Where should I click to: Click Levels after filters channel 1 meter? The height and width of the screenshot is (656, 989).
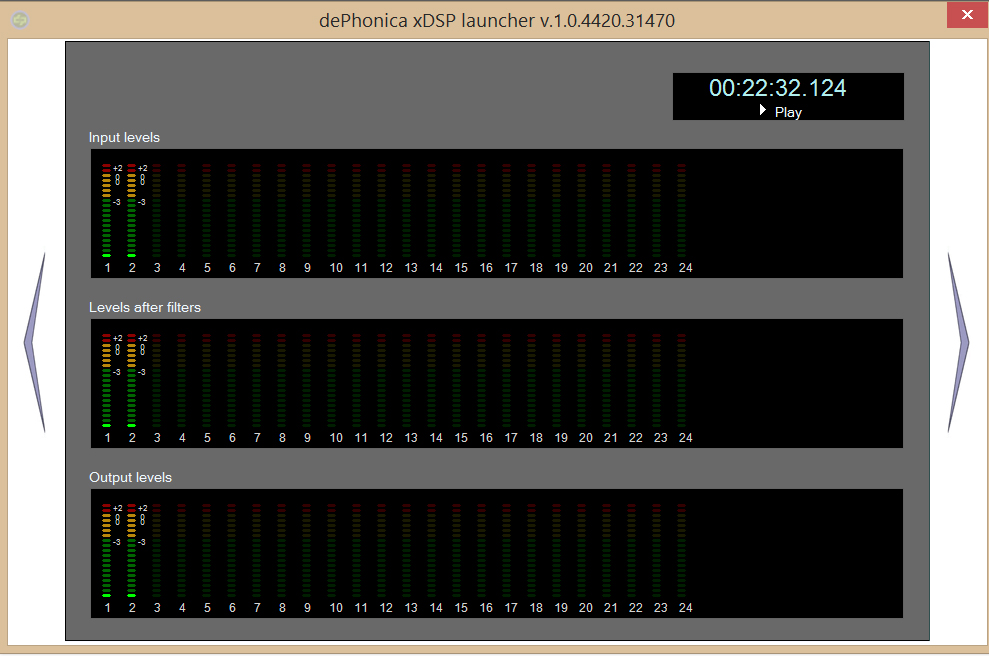point(107,380)
